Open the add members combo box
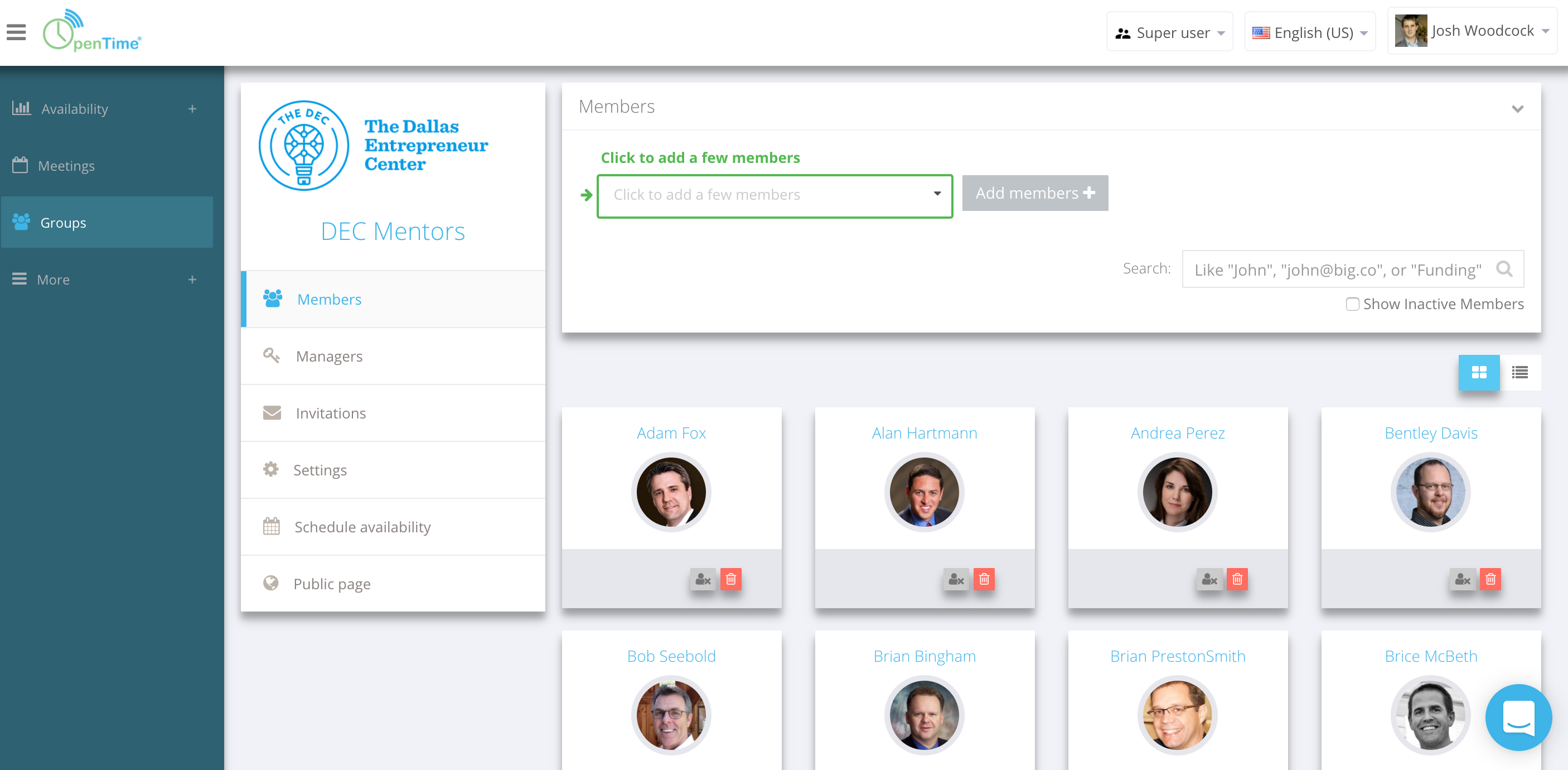Image resolution: width=1568 pixels, height=770 pixels. click(775, 195)
